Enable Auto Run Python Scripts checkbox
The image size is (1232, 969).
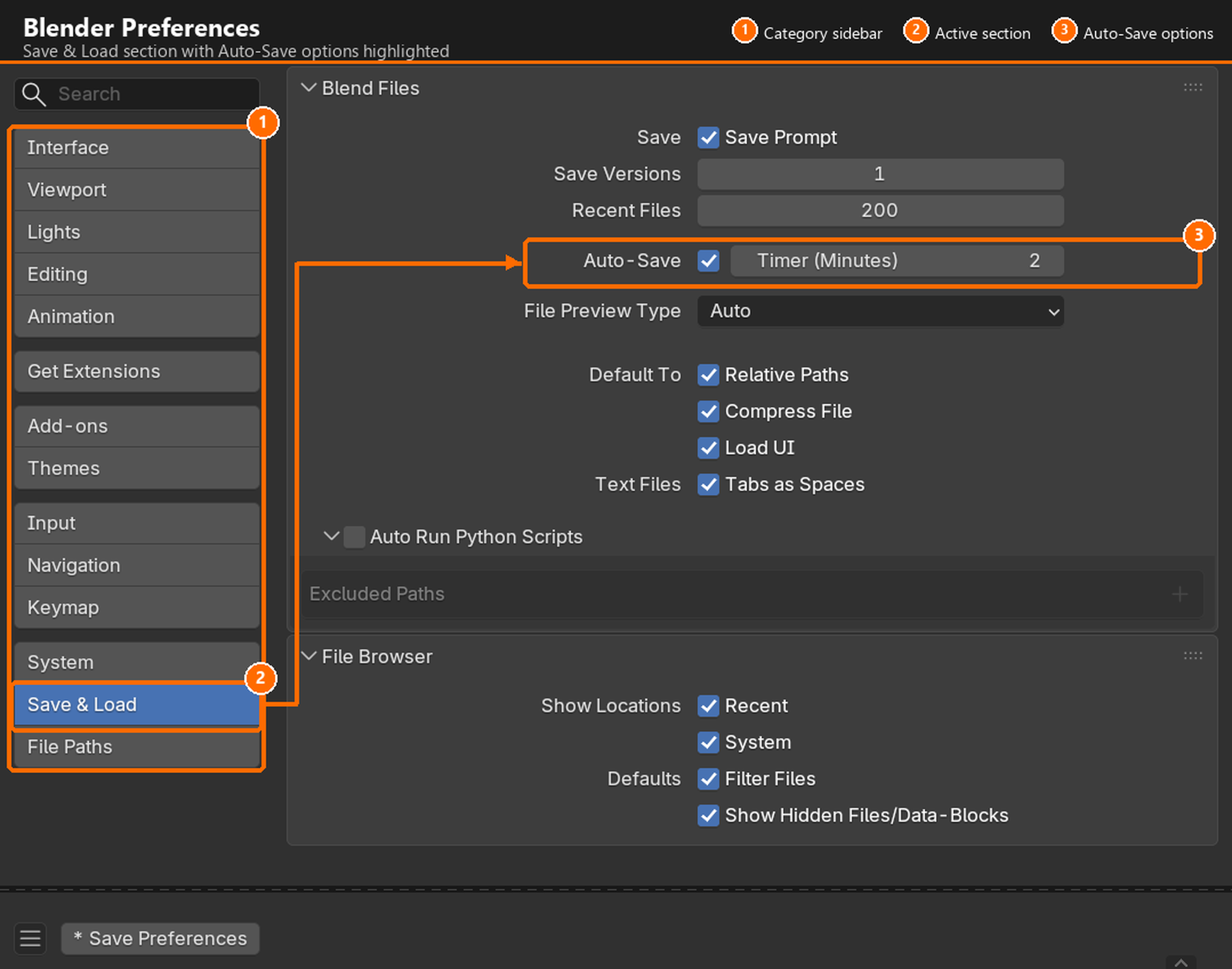pos(354,537)
